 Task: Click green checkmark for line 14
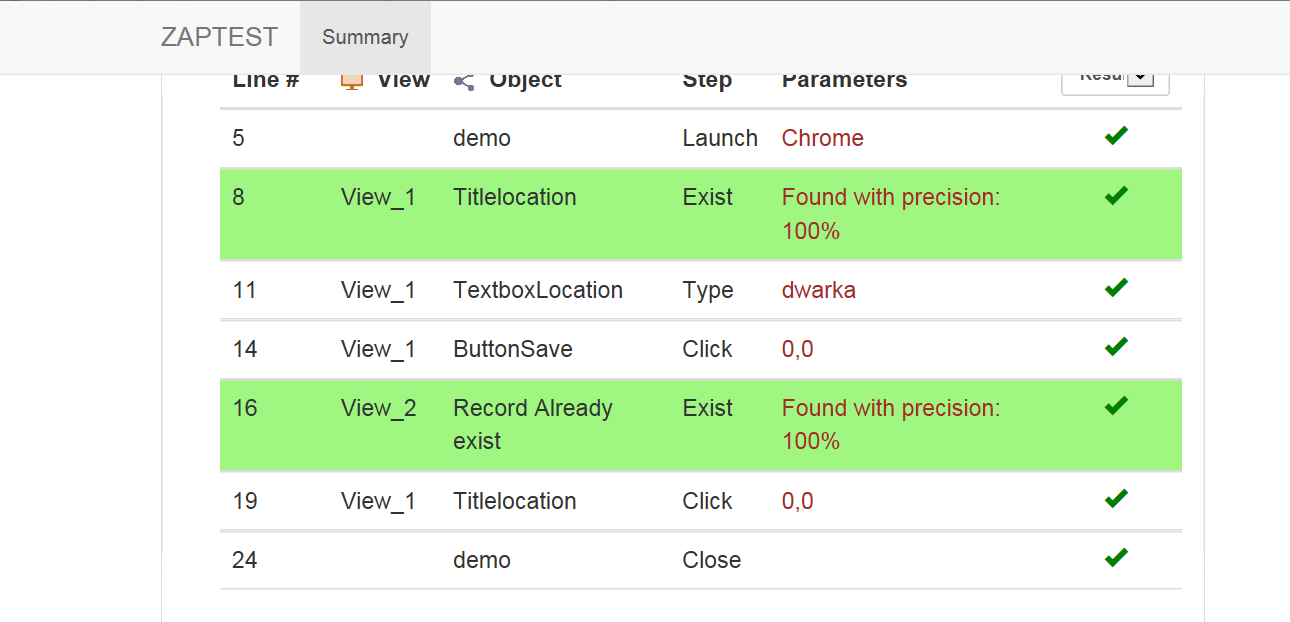coord(1116,347)
